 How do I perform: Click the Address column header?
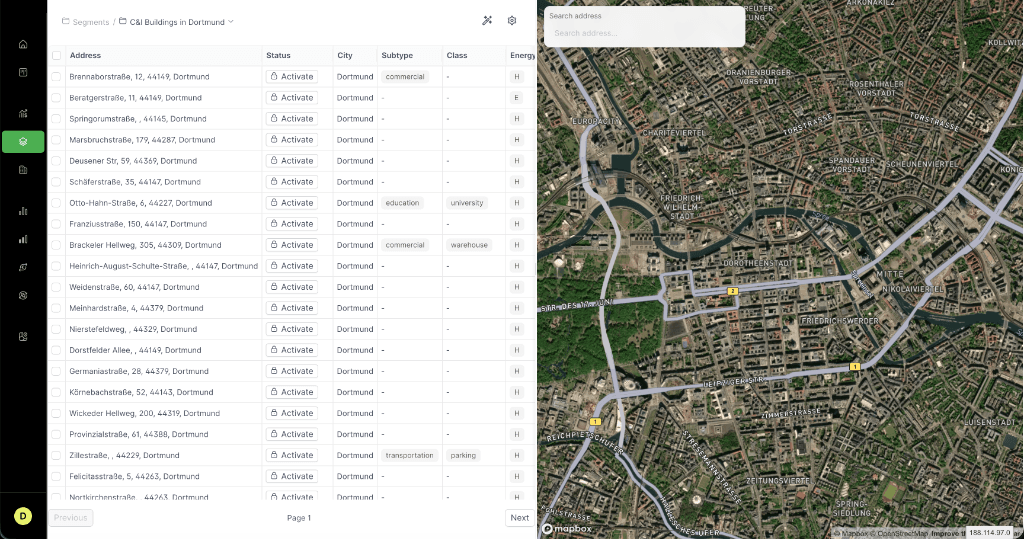85,55
